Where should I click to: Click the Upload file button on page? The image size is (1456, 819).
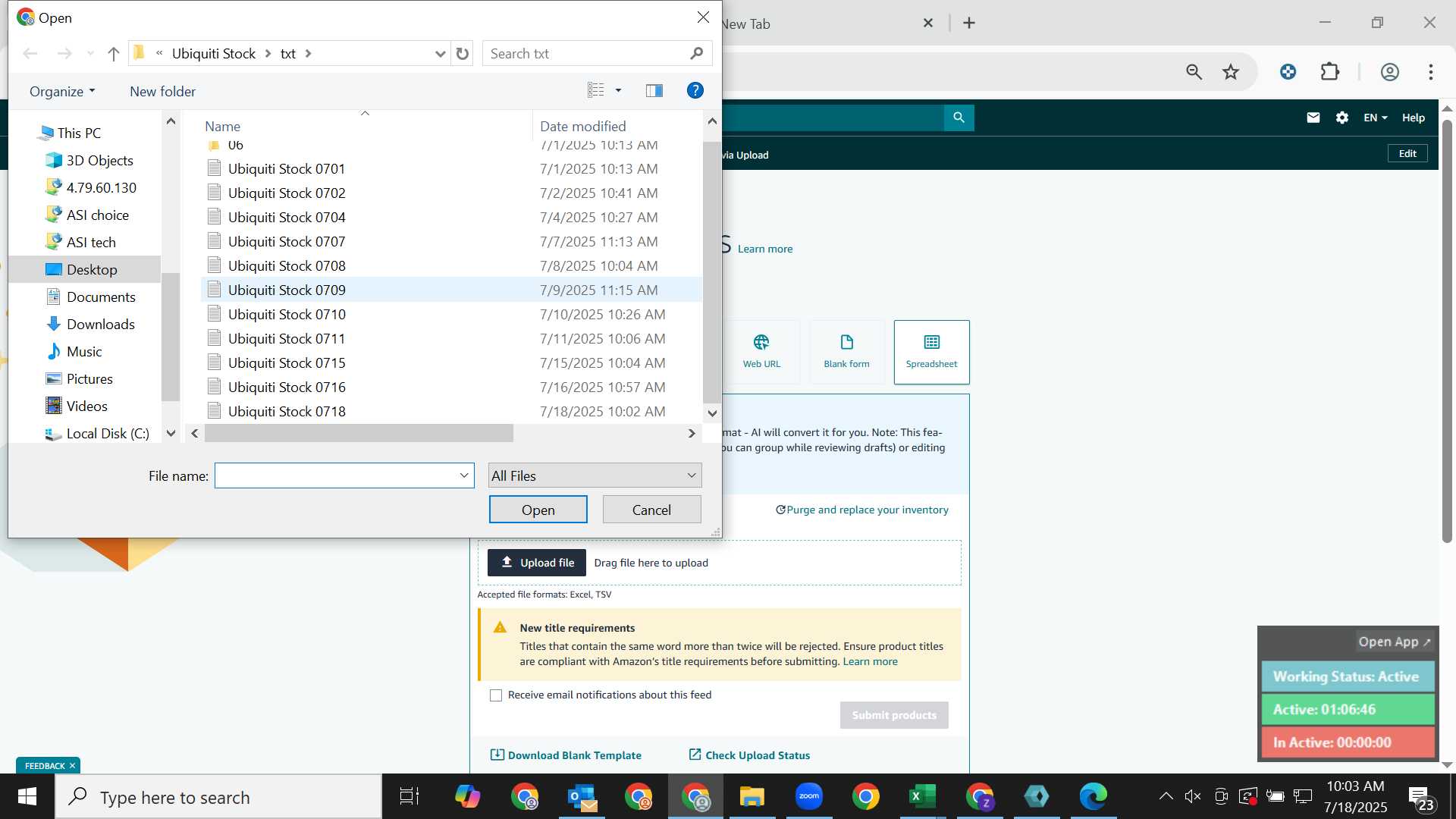coord(537,563)
